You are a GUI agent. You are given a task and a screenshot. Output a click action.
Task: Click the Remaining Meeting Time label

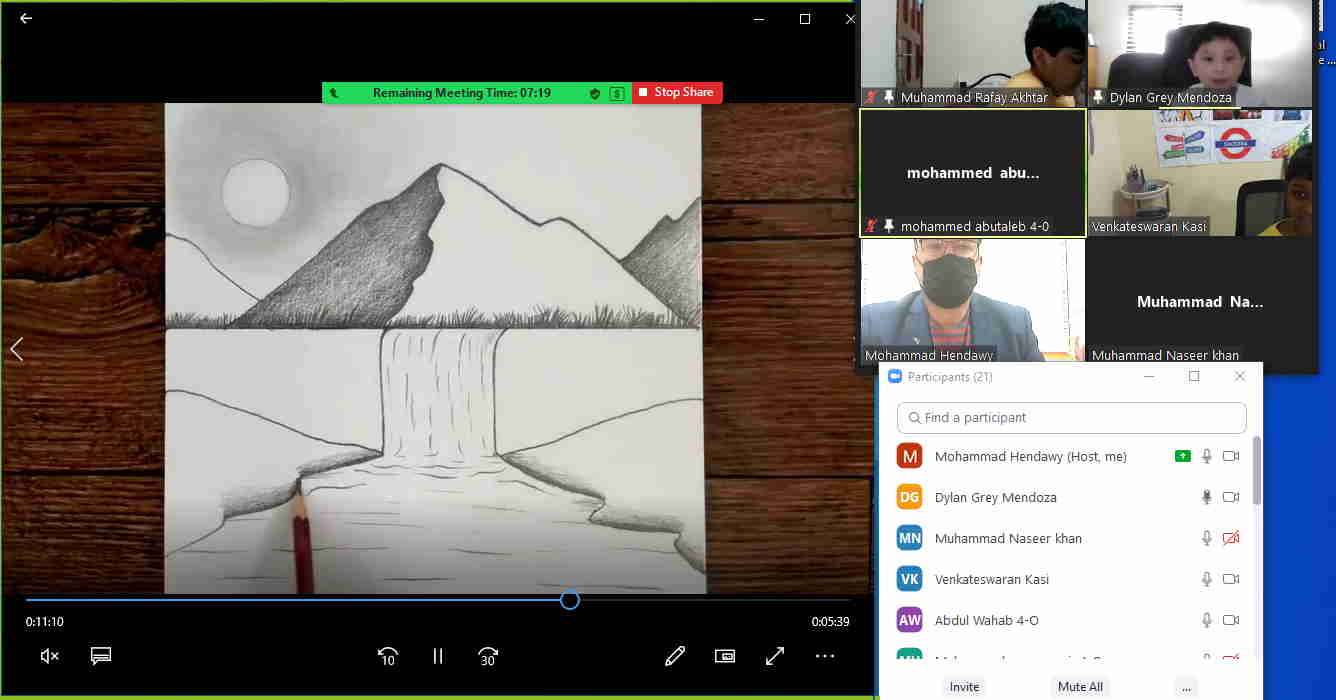[462, 93]
